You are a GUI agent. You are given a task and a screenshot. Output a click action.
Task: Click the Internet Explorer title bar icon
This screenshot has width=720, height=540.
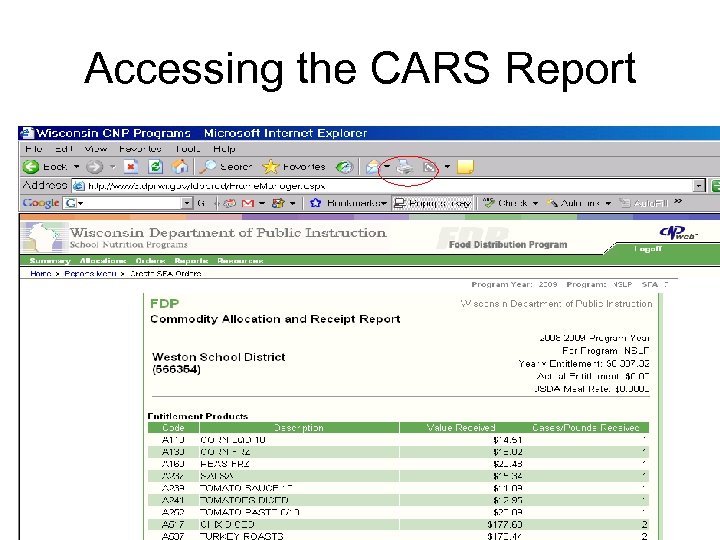tap(27, 133)
